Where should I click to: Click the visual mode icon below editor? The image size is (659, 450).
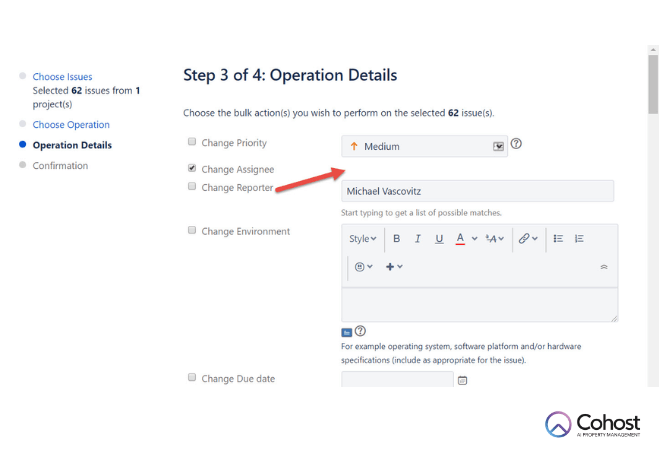(346, 332)
